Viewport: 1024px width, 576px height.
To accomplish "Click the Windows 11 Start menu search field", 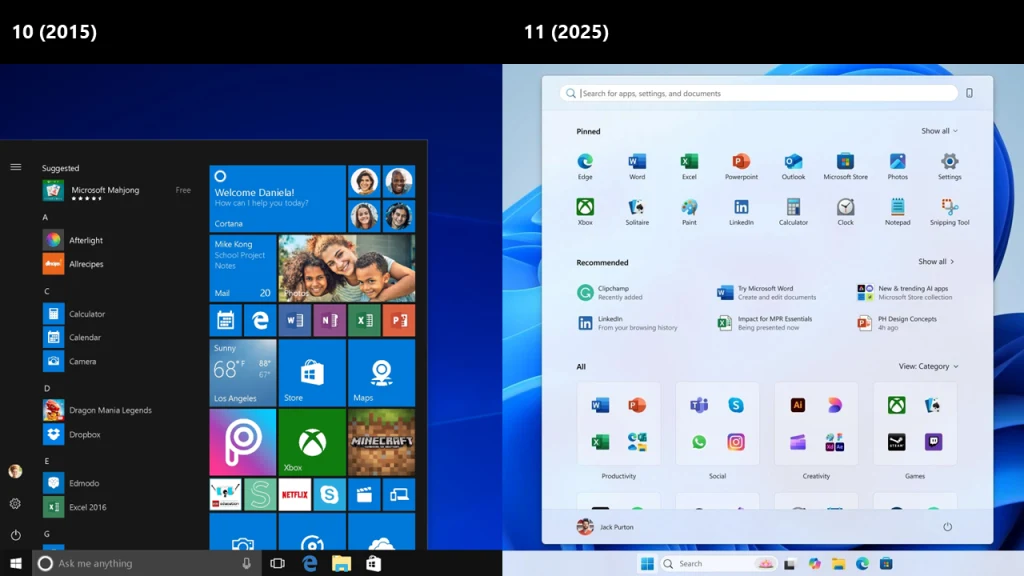I will (x=758, y=93).
